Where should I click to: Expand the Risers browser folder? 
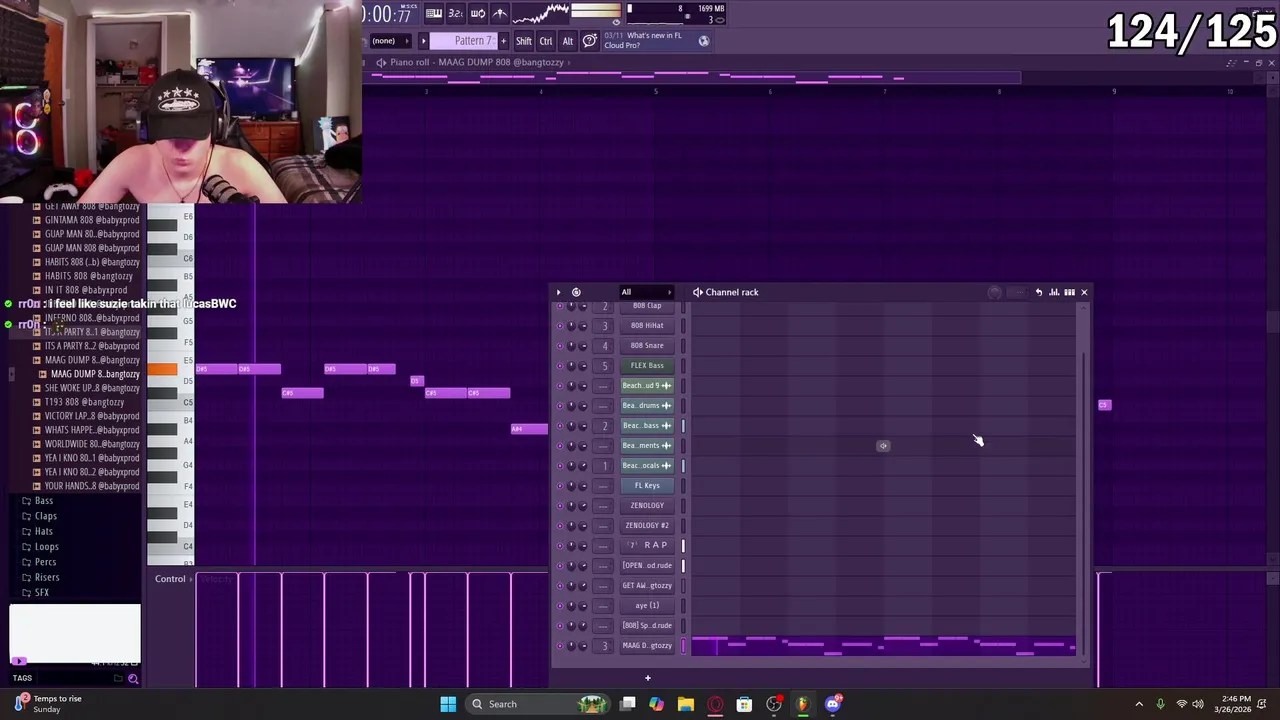(46, 577)
